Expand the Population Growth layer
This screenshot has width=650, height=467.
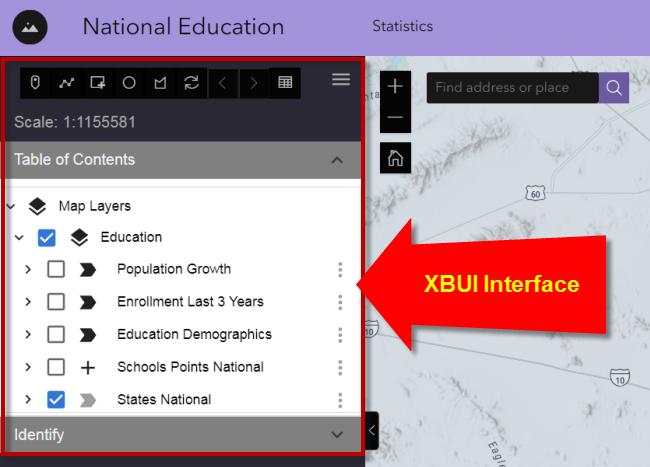(x=28, y=269)
